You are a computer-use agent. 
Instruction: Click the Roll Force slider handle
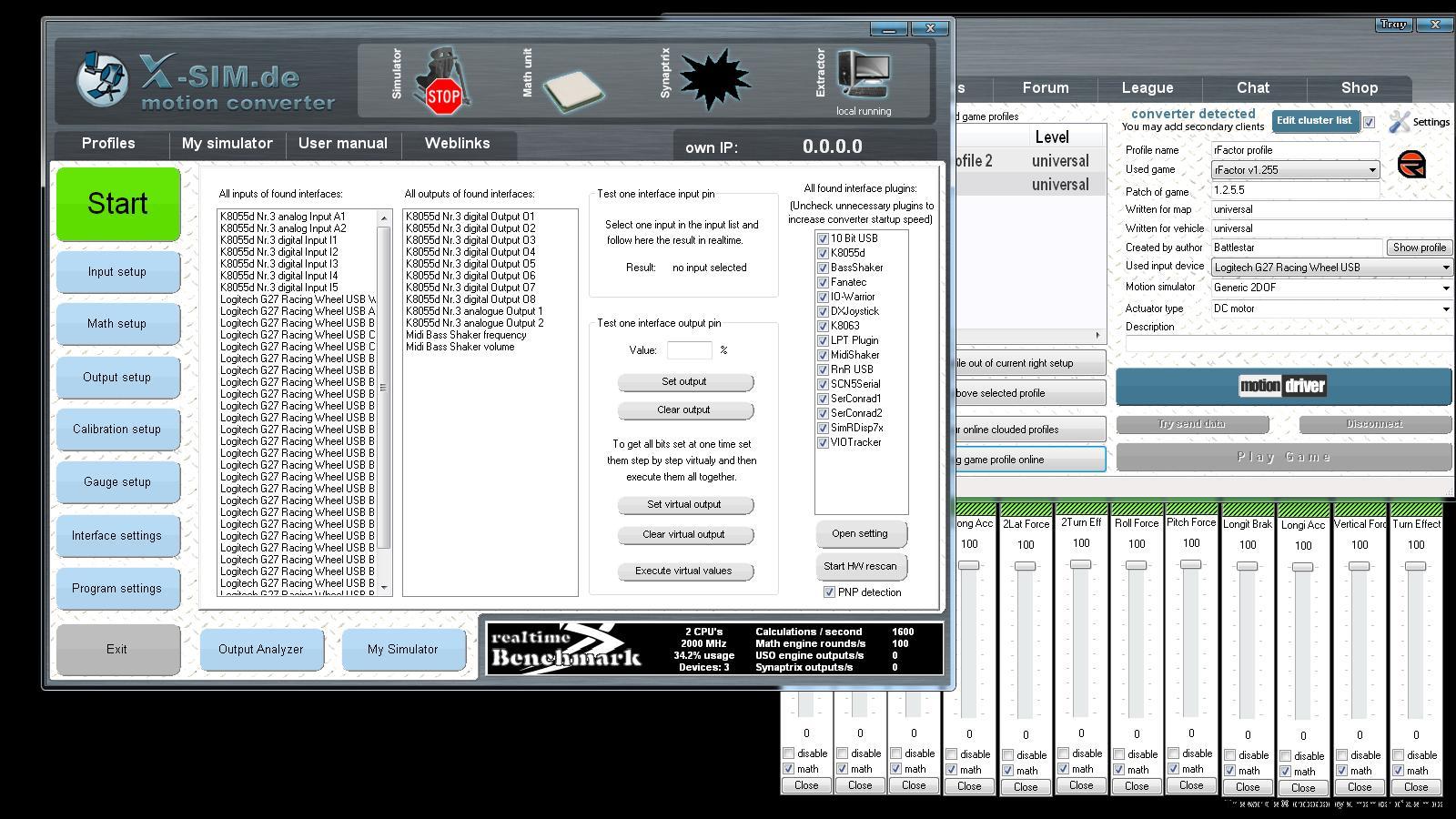pos(1137,566)
